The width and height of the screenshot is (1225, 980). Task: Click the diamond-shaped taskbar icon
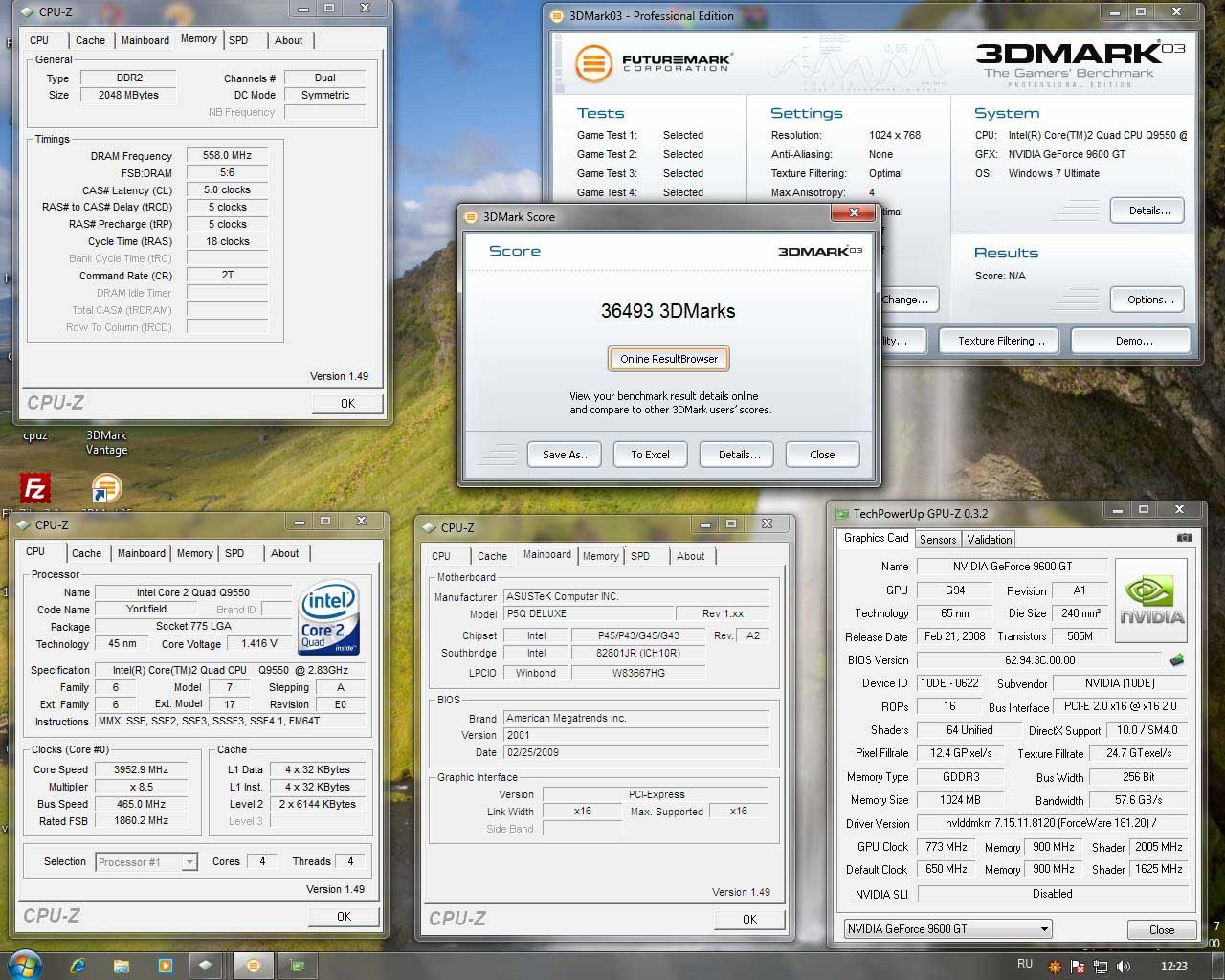(206, 966)
